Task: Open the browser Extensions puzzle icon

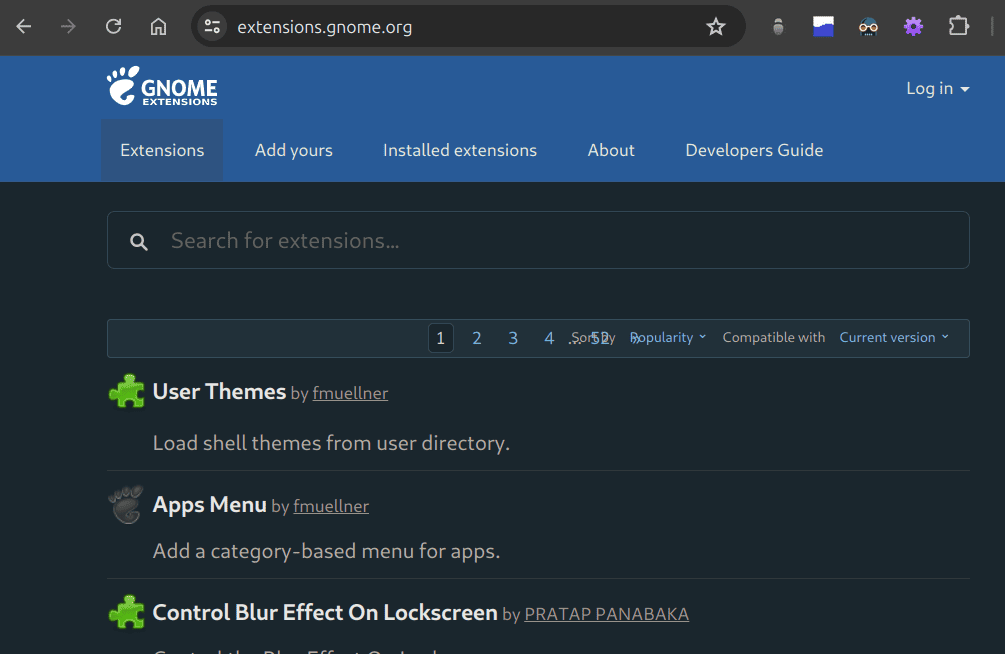Action: click(x=959, y=27)
